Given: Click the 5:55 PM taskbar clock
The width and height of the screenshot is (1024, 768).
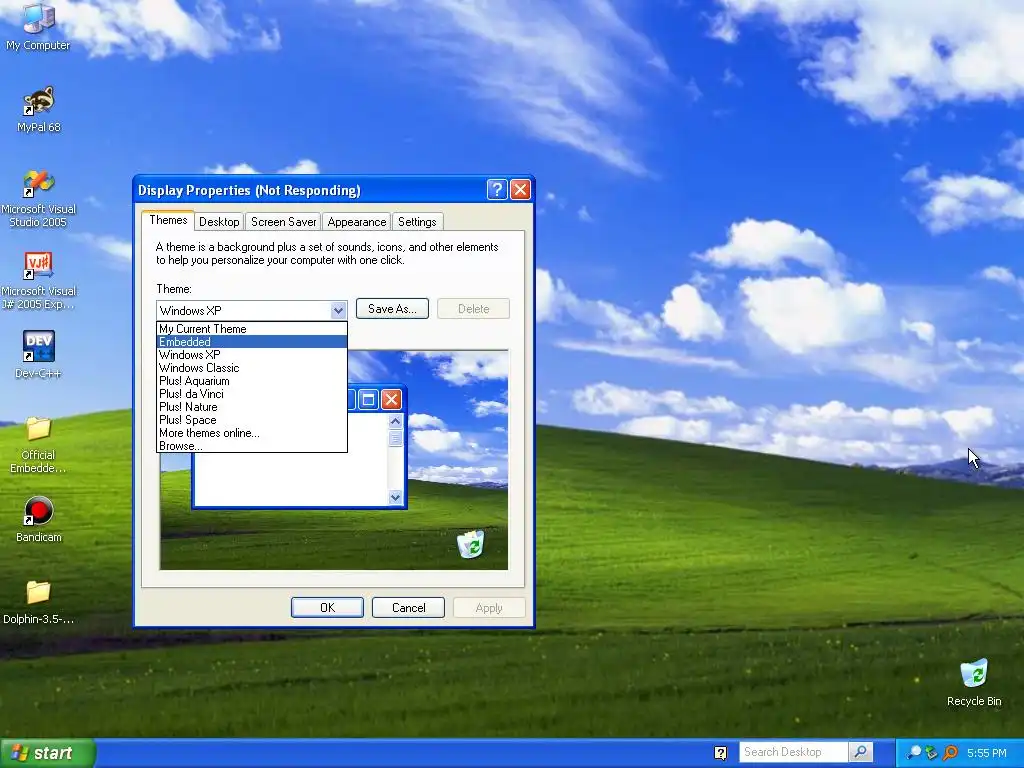Looking at the screenshot, I should (986, 753).
